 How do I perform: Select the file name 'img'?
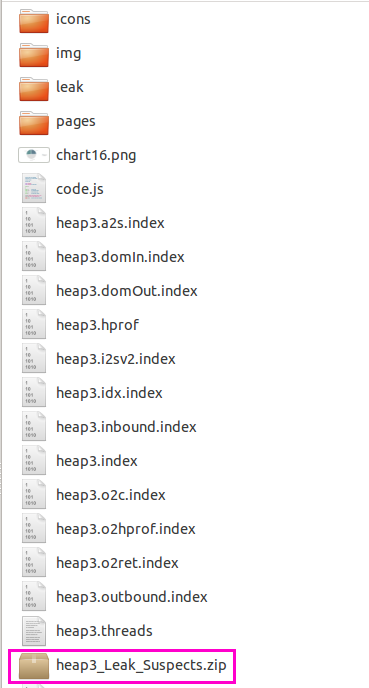coord(68,54)
